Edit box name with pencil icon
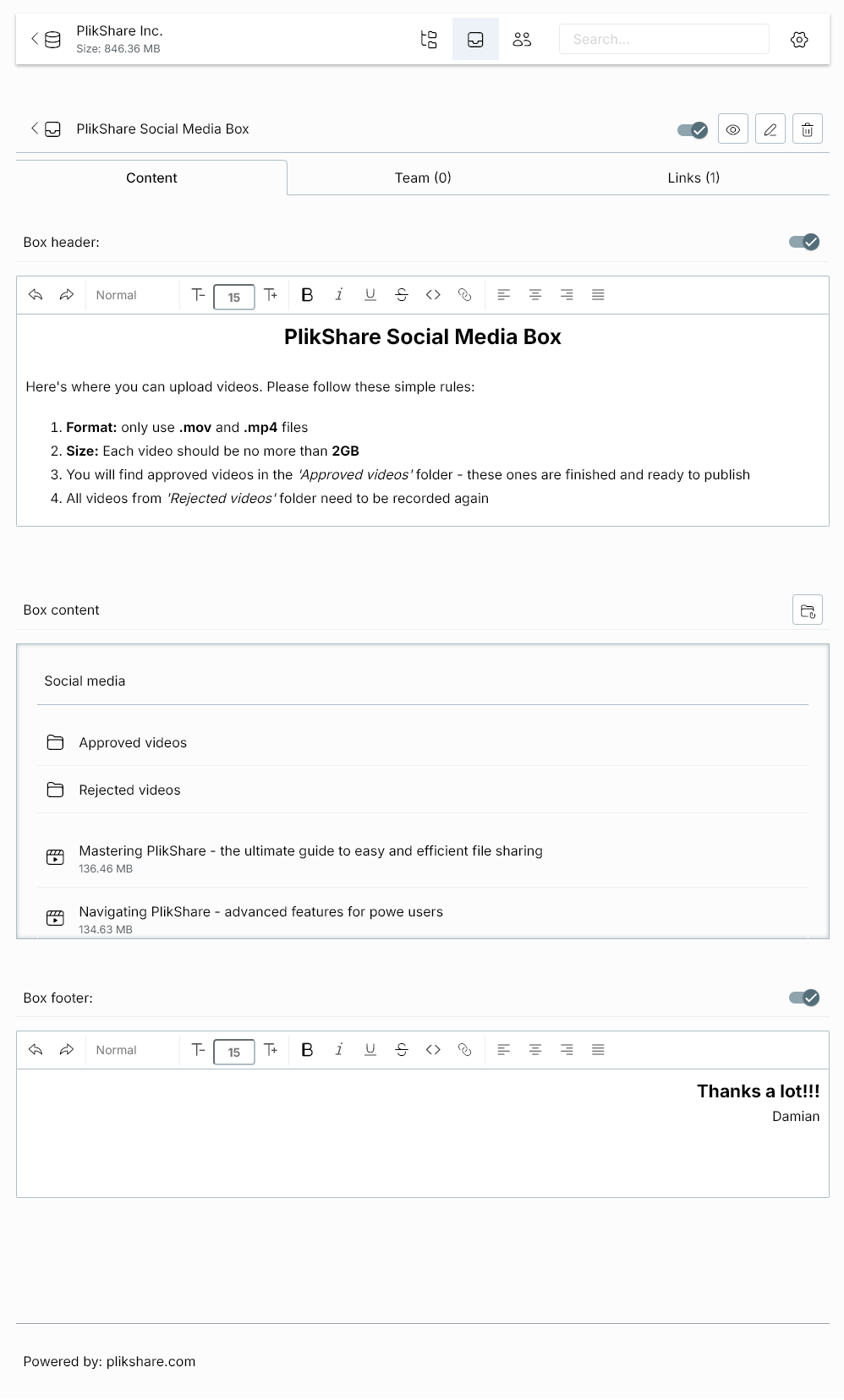 (770, 129)
